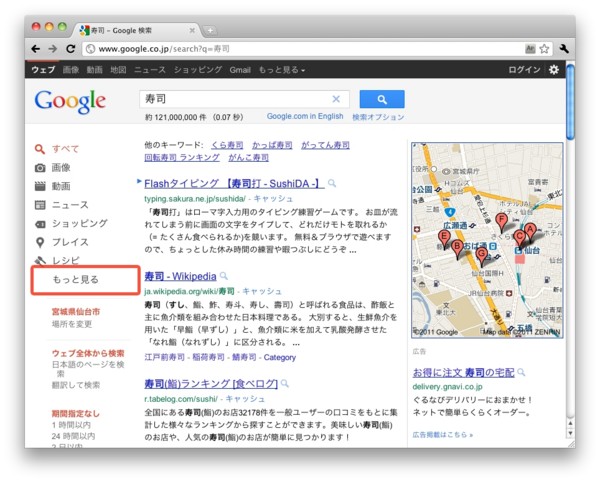
Task: Open Gmail in top black bar
Action: [240, 70]
